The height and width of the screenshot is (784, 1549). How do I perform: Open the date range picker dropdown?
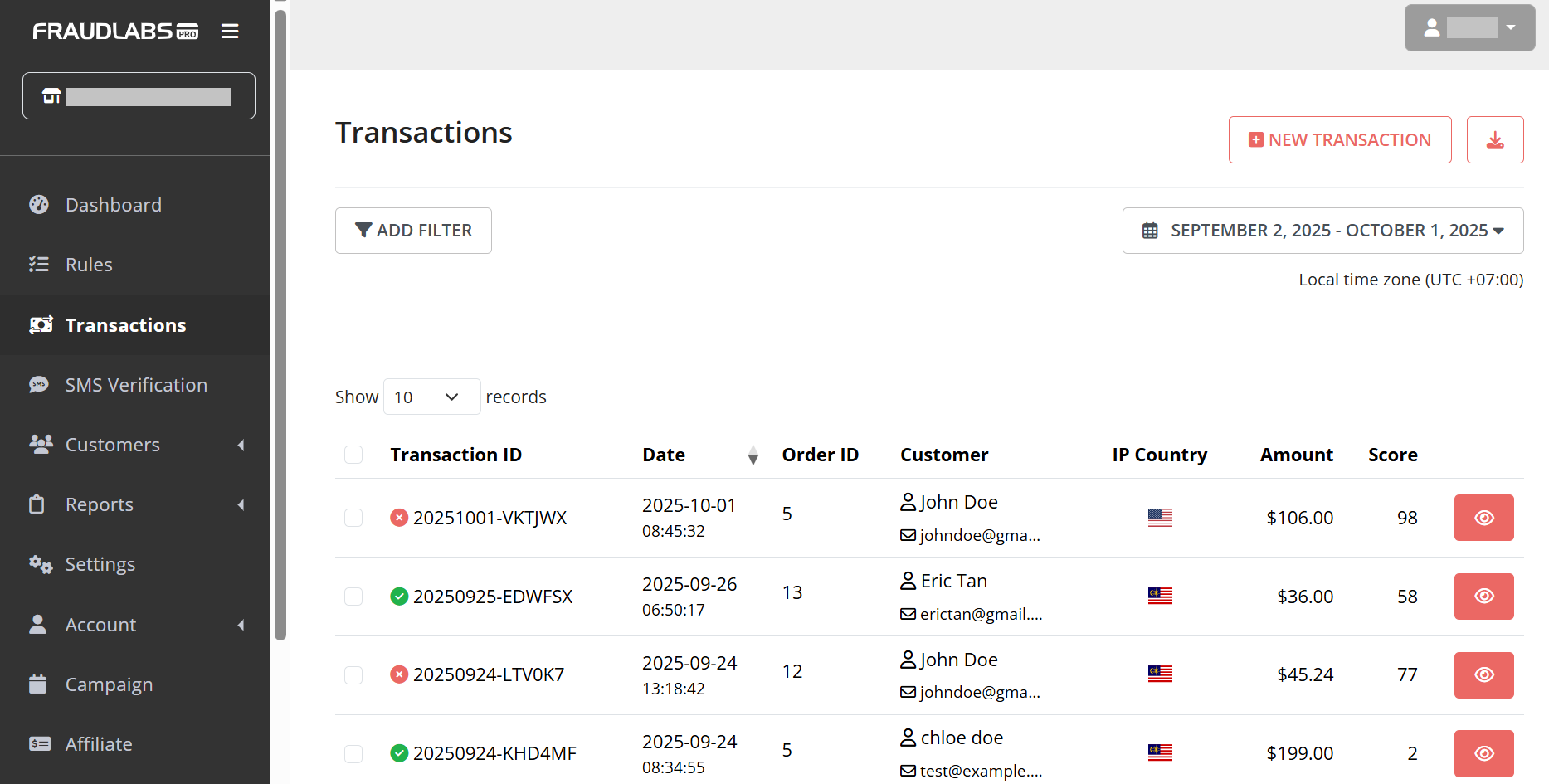point(1322,231)
